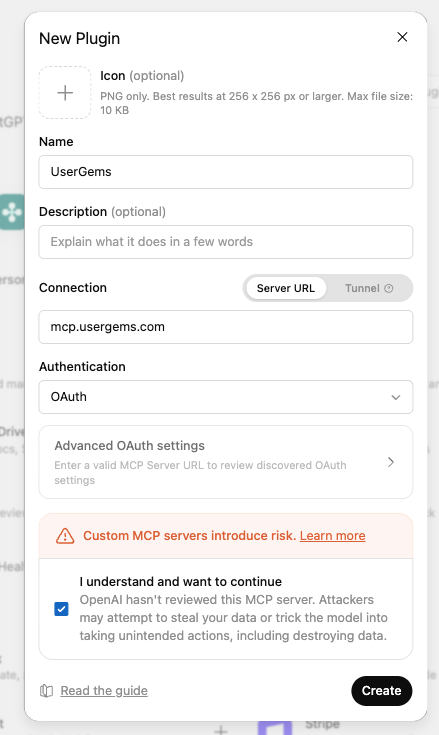
Task: Uncheck the I understand and want to continue checkbox
Action: (61, 609)
